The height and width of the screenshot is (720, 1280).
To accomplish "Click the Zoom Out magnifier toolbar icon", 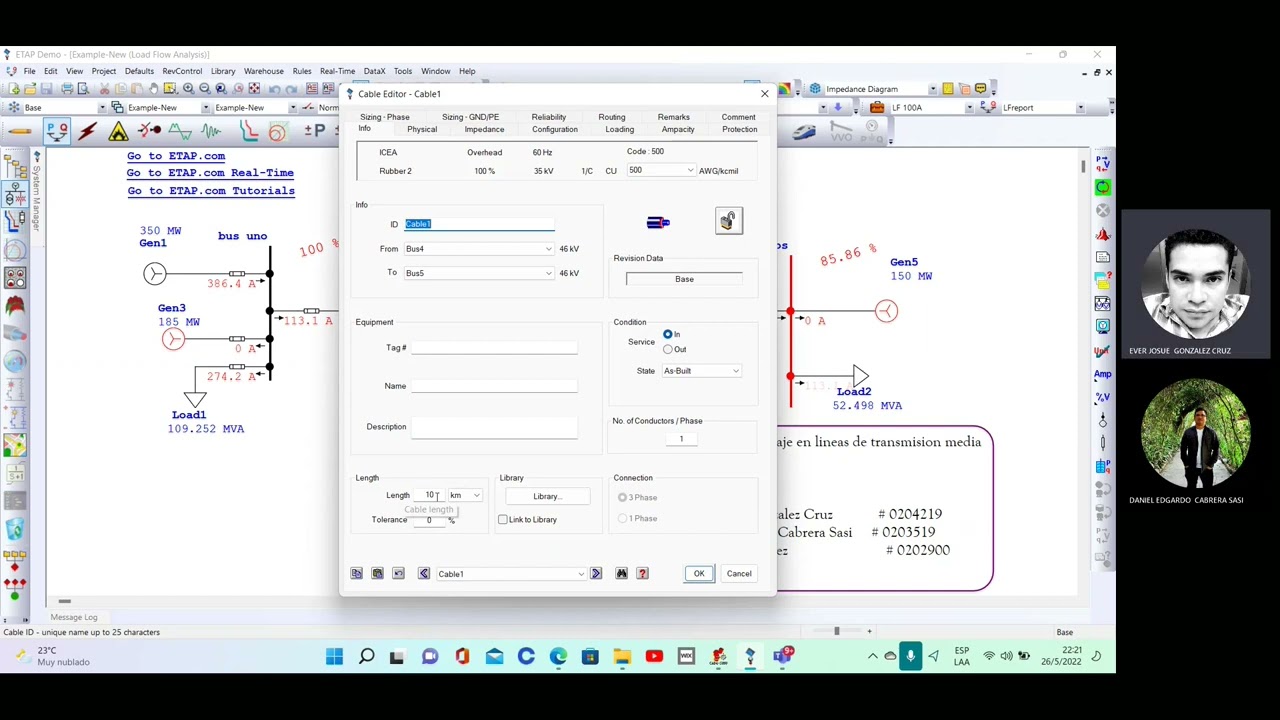I will click(204, 89).
